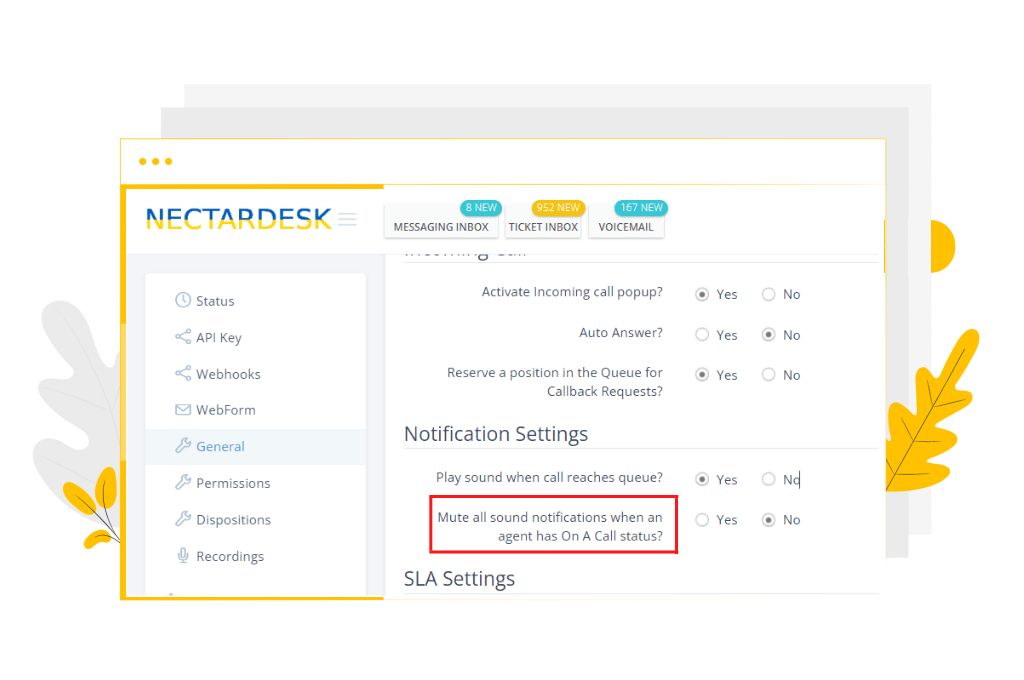1024x680 pixels.
Task: Open API Key settings in the sidebar
Action: pyautogui.click(x=255, y=337)
